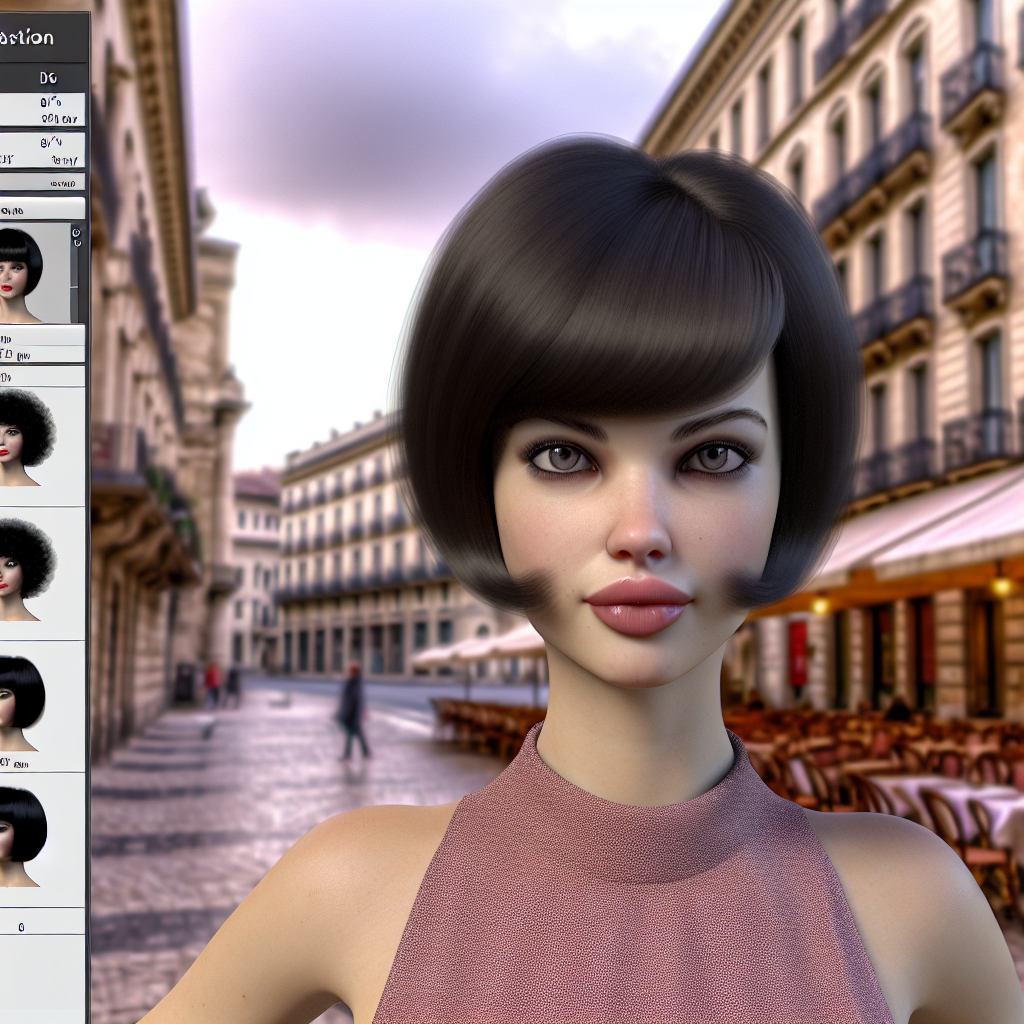Click the bottom field showing '0'
1024x1024 pixels.
pos(42,927)
